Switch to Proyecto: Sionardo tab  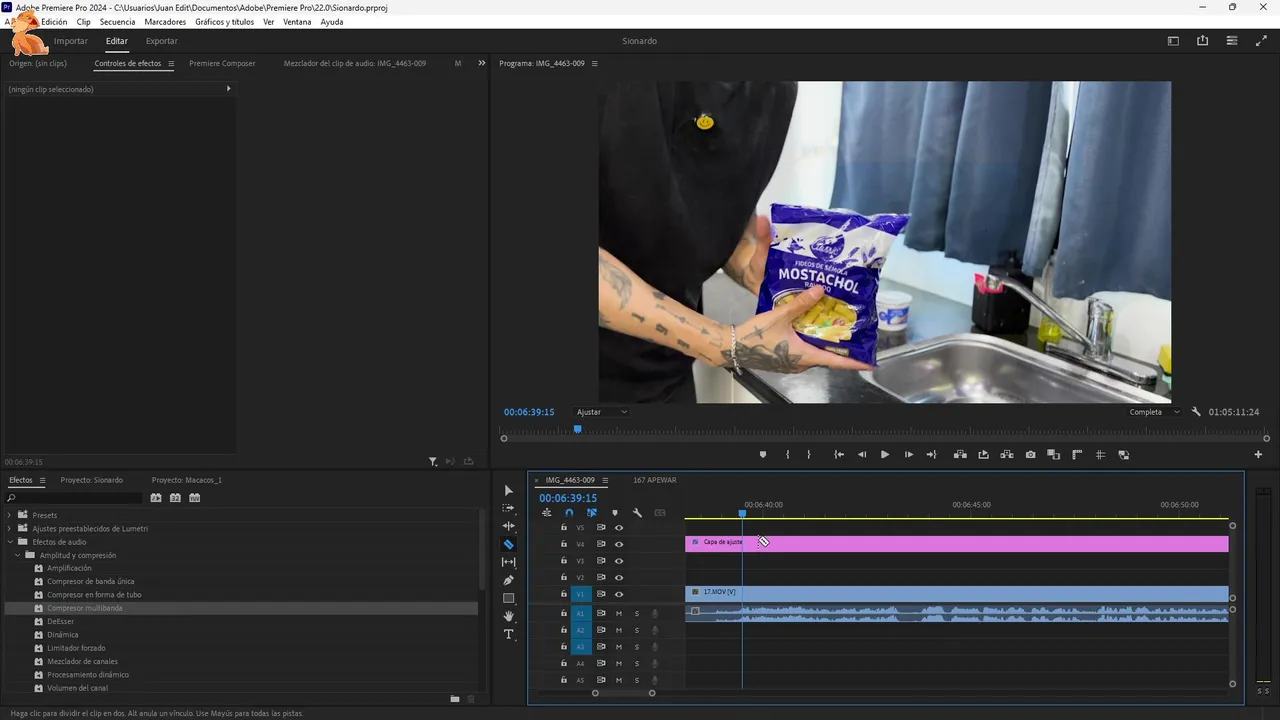[x=92, y=480]
